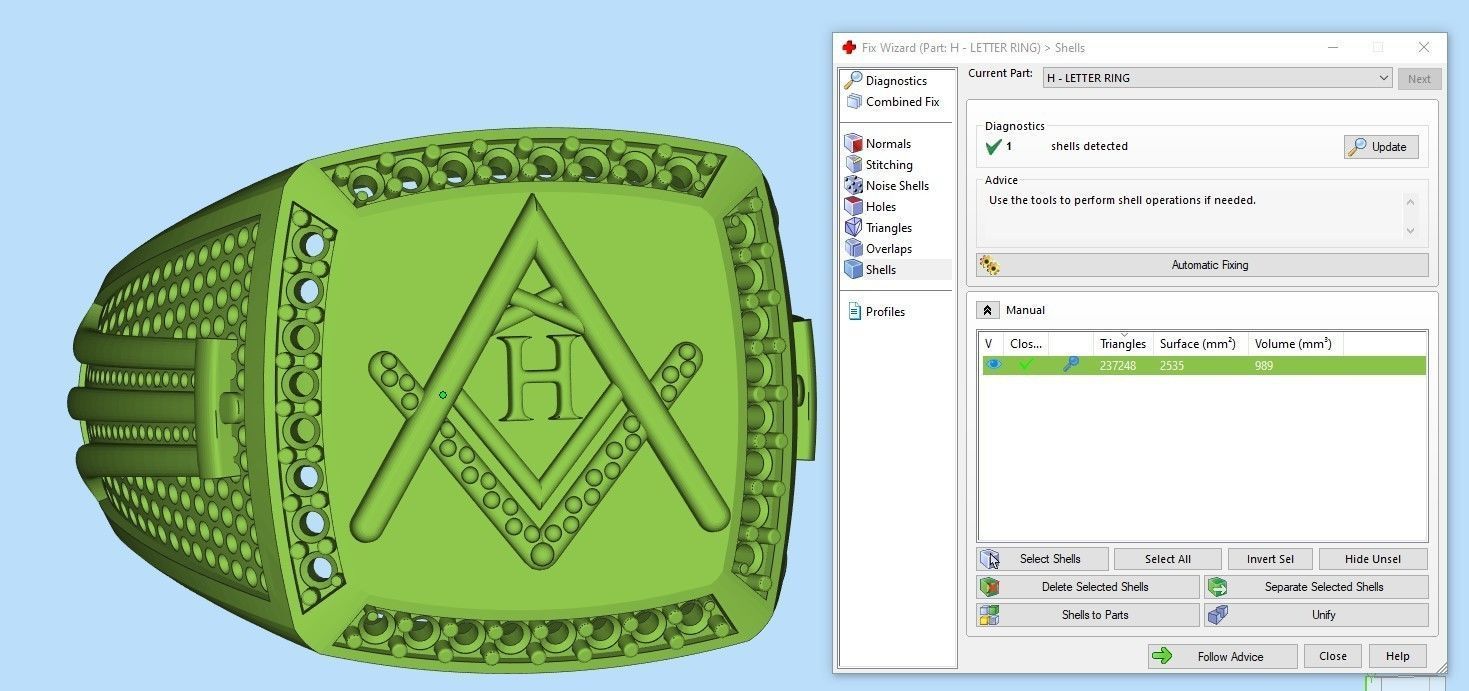Select the surface value 2535 cell

coord(1172,366)
